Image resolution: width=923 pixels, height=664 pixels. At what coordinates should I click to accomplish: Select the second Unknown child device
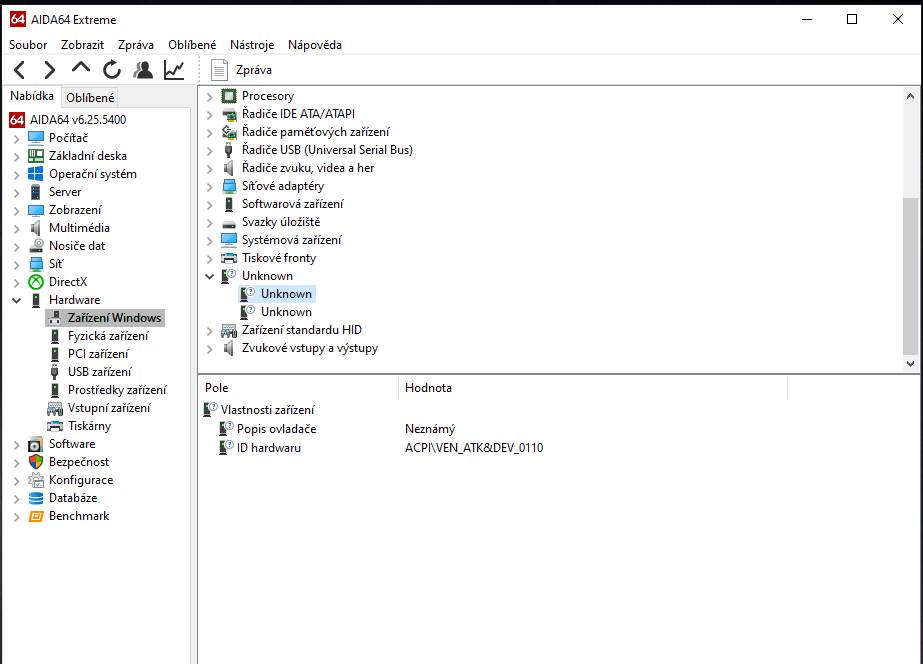286,312
